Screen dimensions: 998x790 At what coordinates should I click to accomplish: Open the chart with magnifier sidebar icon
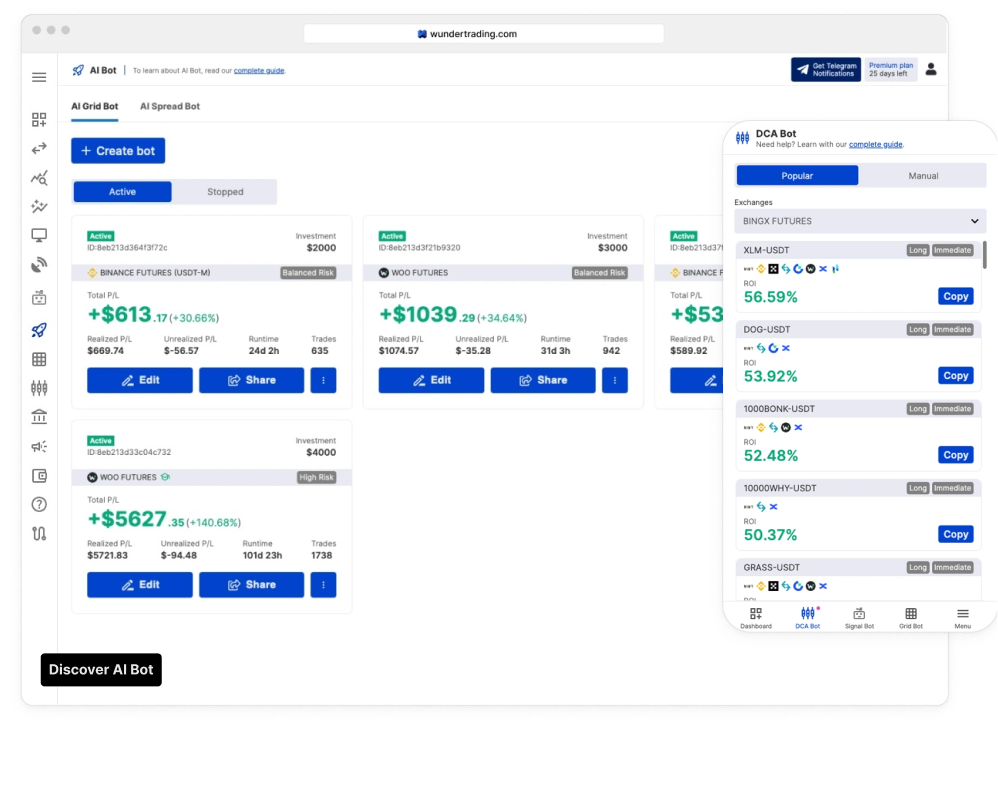point(39,178)
